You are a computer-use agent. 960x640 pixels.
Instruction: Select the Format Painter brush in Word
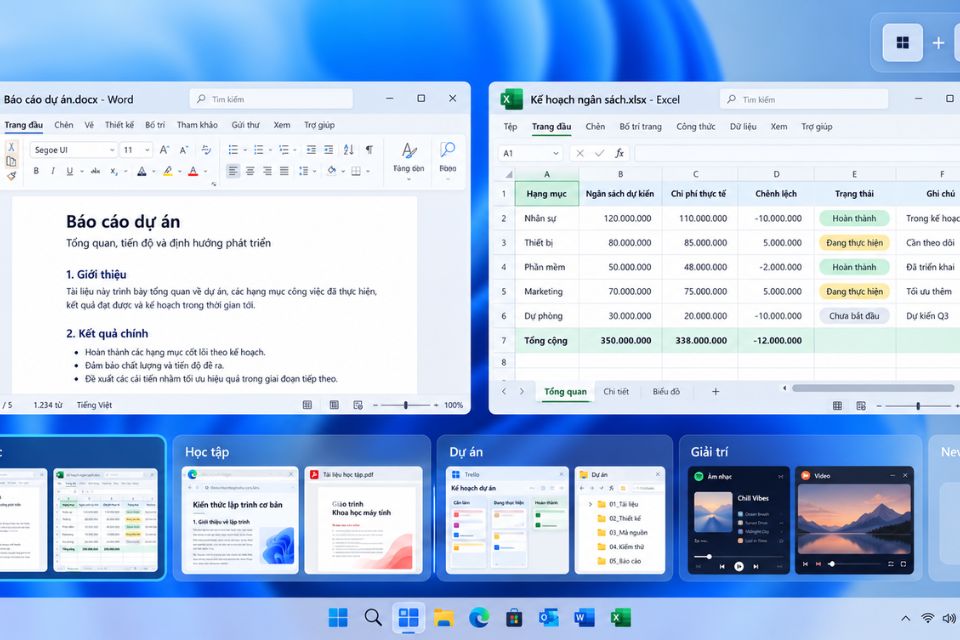tap(11, 176)
